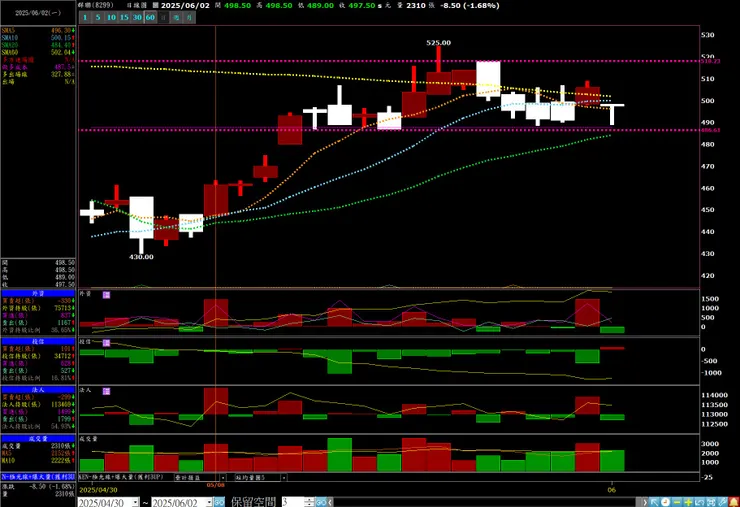Click the 525.00 high price label
This screenshot has width=740, height=507.
pos(438,42)
